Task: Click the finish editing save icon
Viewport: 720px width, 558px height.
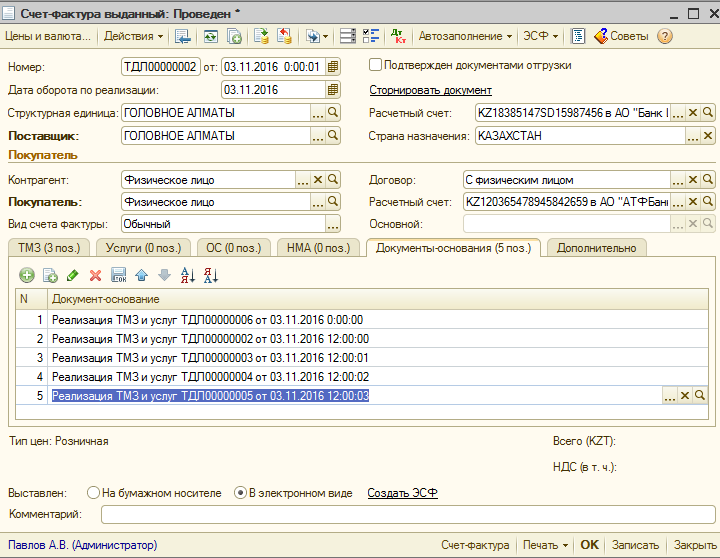Action: [118, 275]
